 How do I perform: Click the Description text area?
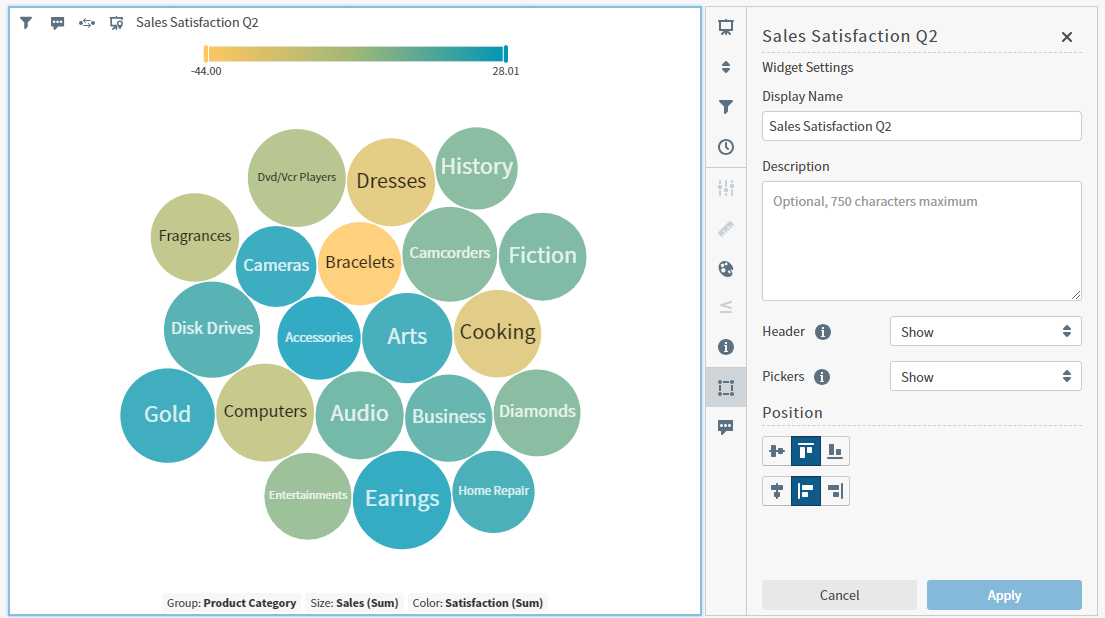click(x=922, y=241)
